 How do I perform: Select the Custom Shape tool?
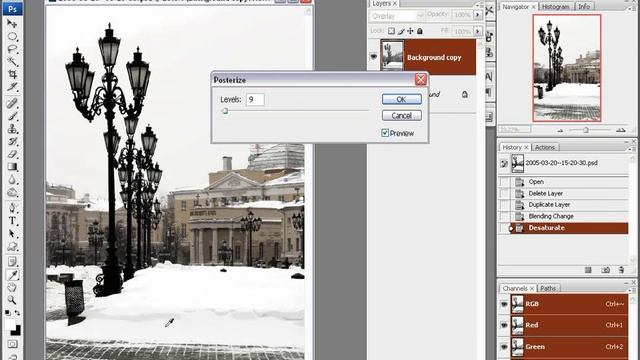(12, 247)
